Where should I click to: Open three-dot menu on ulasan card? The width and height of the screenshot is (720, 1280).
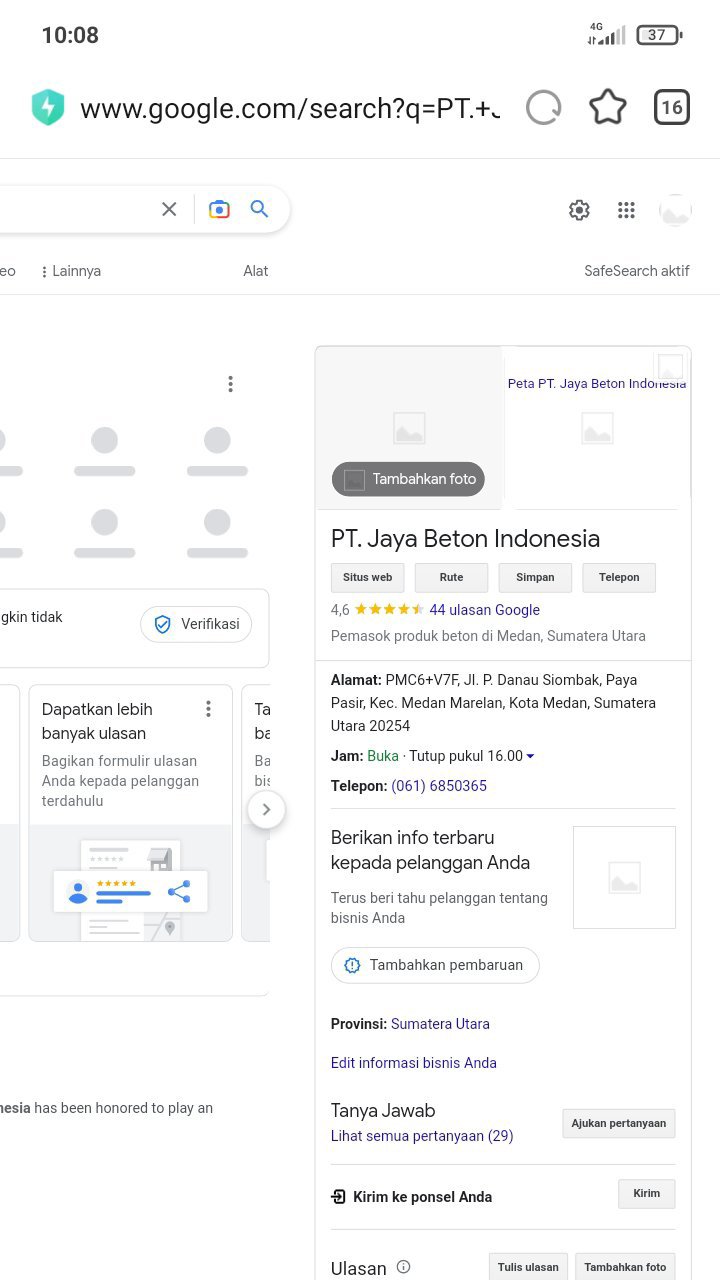pos(208,709)
